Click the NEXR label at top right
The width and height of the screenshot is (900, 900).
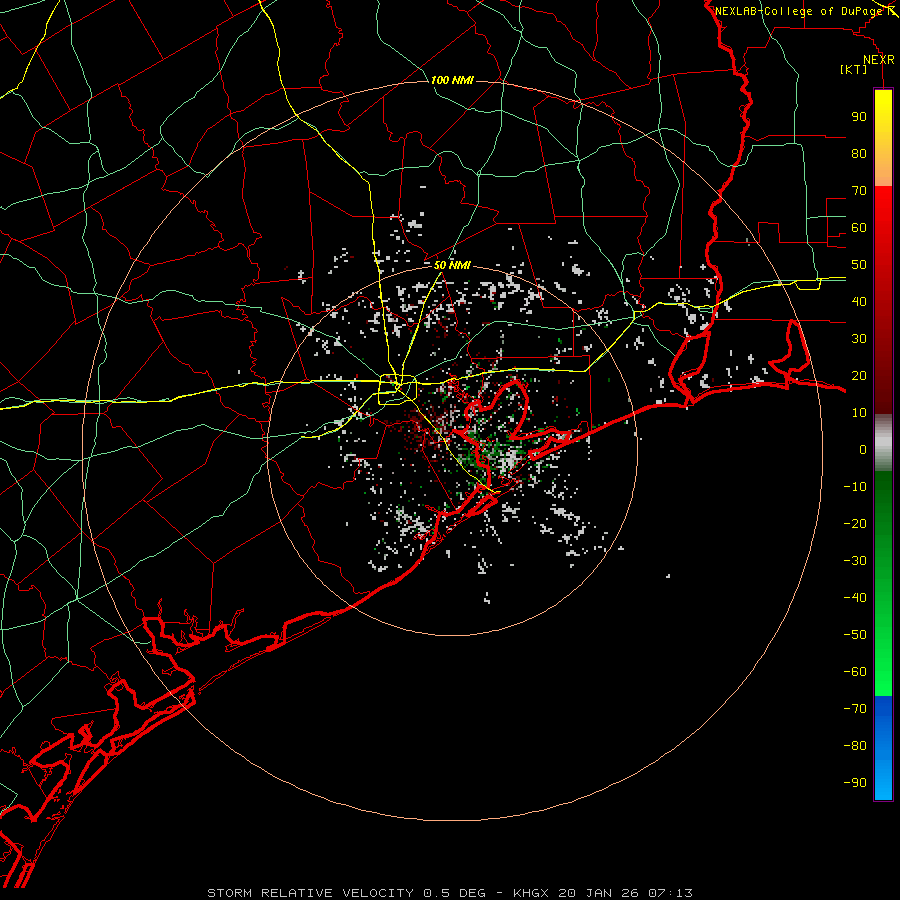[879, 60]
